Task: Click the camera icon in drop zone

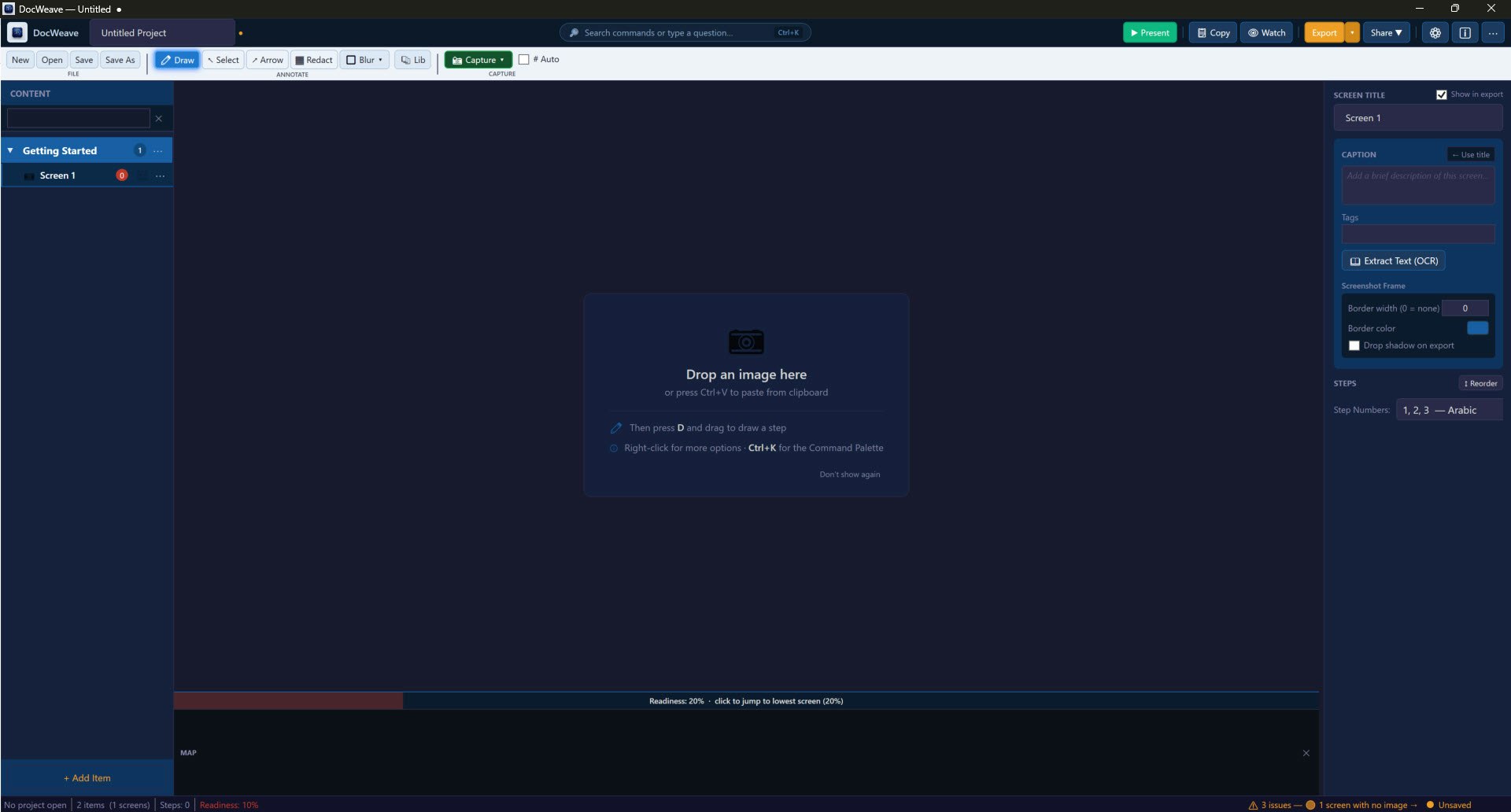Action: 746,341
